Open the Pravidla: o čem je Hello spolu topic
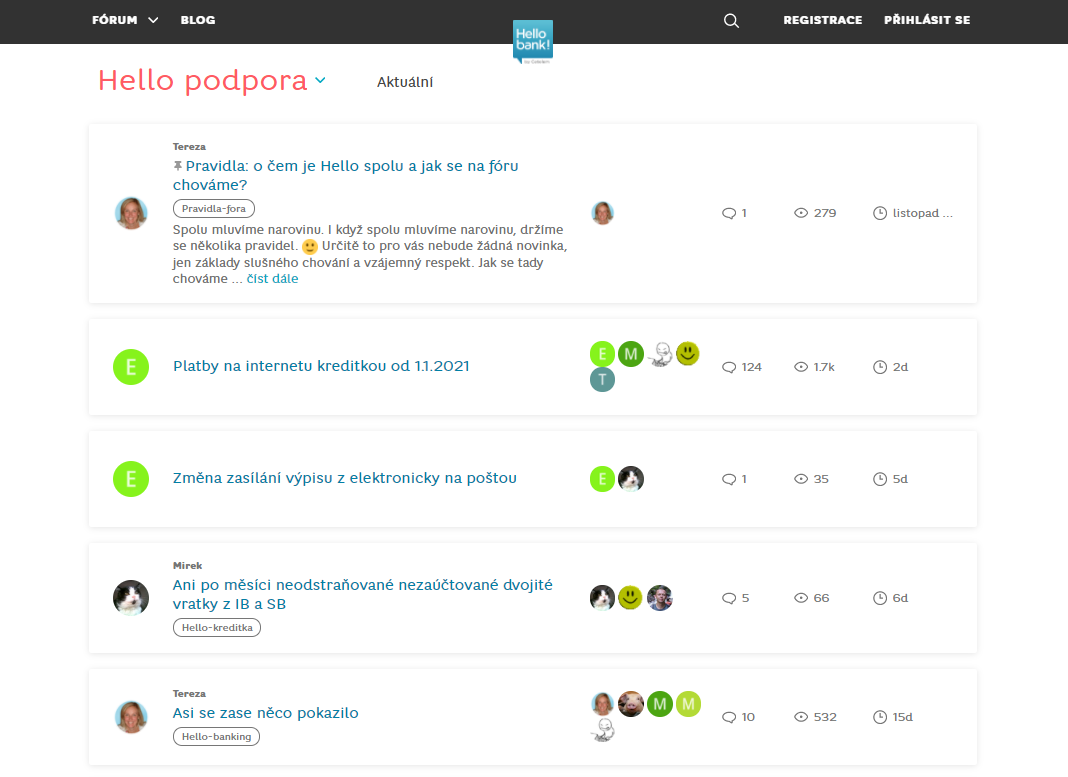This screenshot has height=777, width=1068. 345,175
